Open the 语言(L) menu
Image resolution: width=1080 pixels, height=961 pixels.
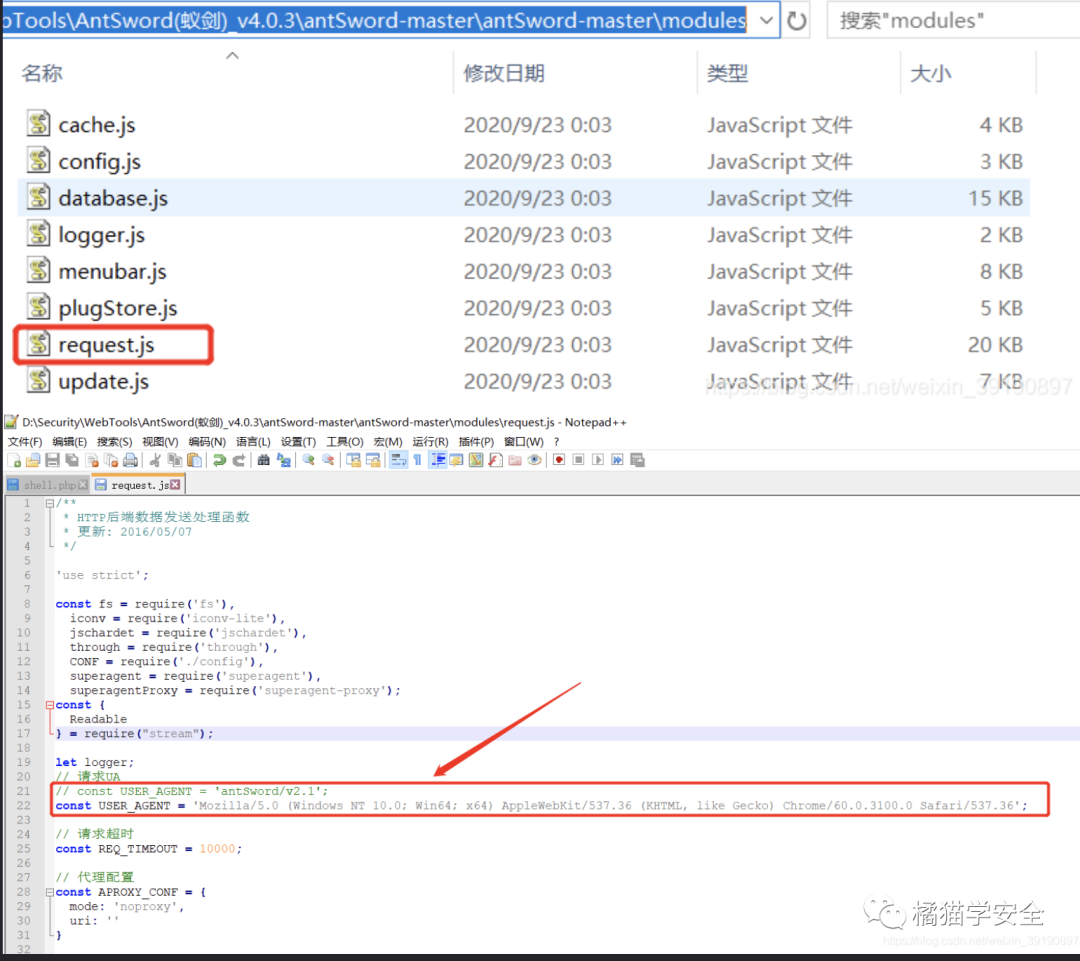click(253, 442)
